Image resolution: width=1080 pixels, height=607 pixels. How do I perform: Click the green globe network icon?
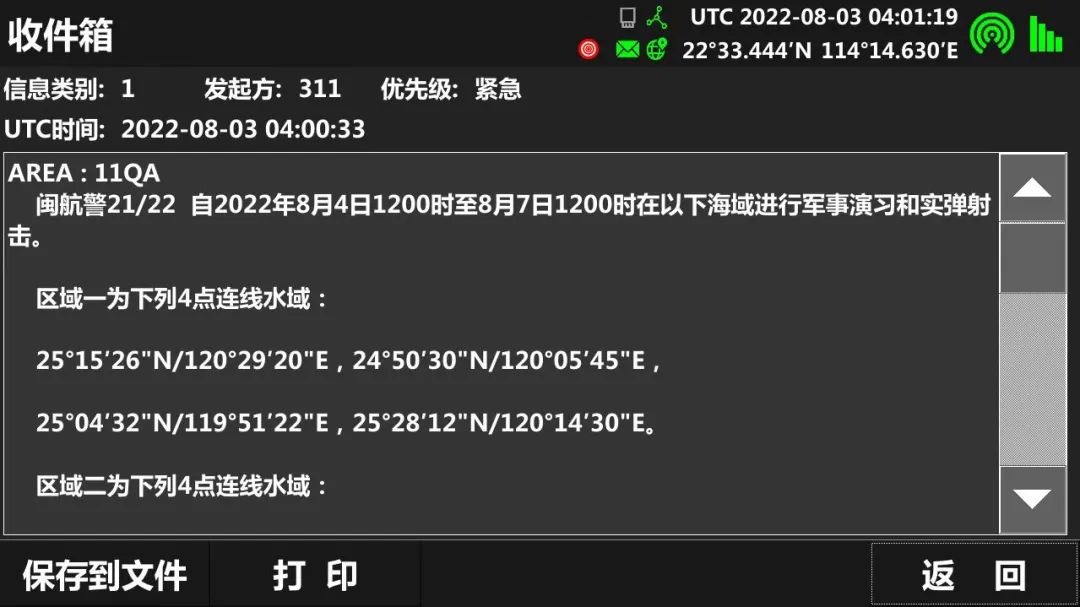pyautogui.click(x=657, y=49)
